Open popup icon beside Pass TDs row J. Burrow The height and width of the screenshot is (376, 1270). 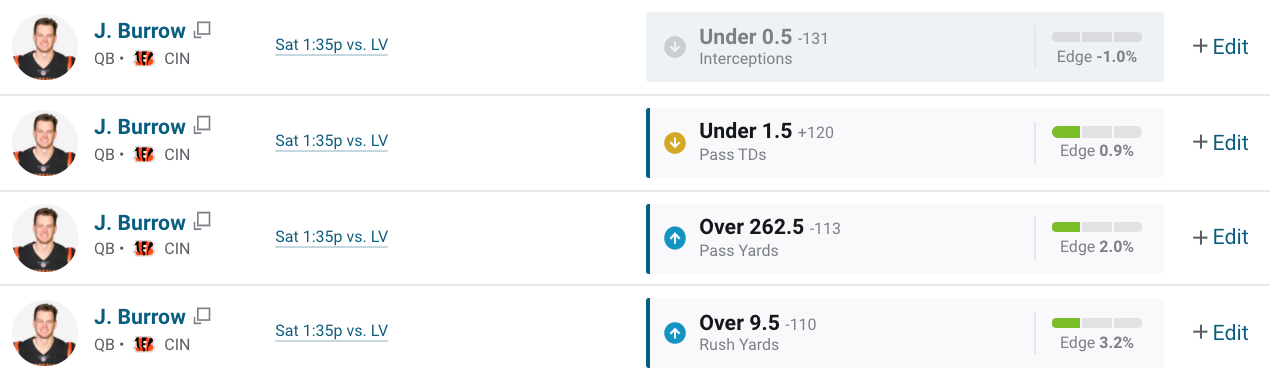click(202, 125)
